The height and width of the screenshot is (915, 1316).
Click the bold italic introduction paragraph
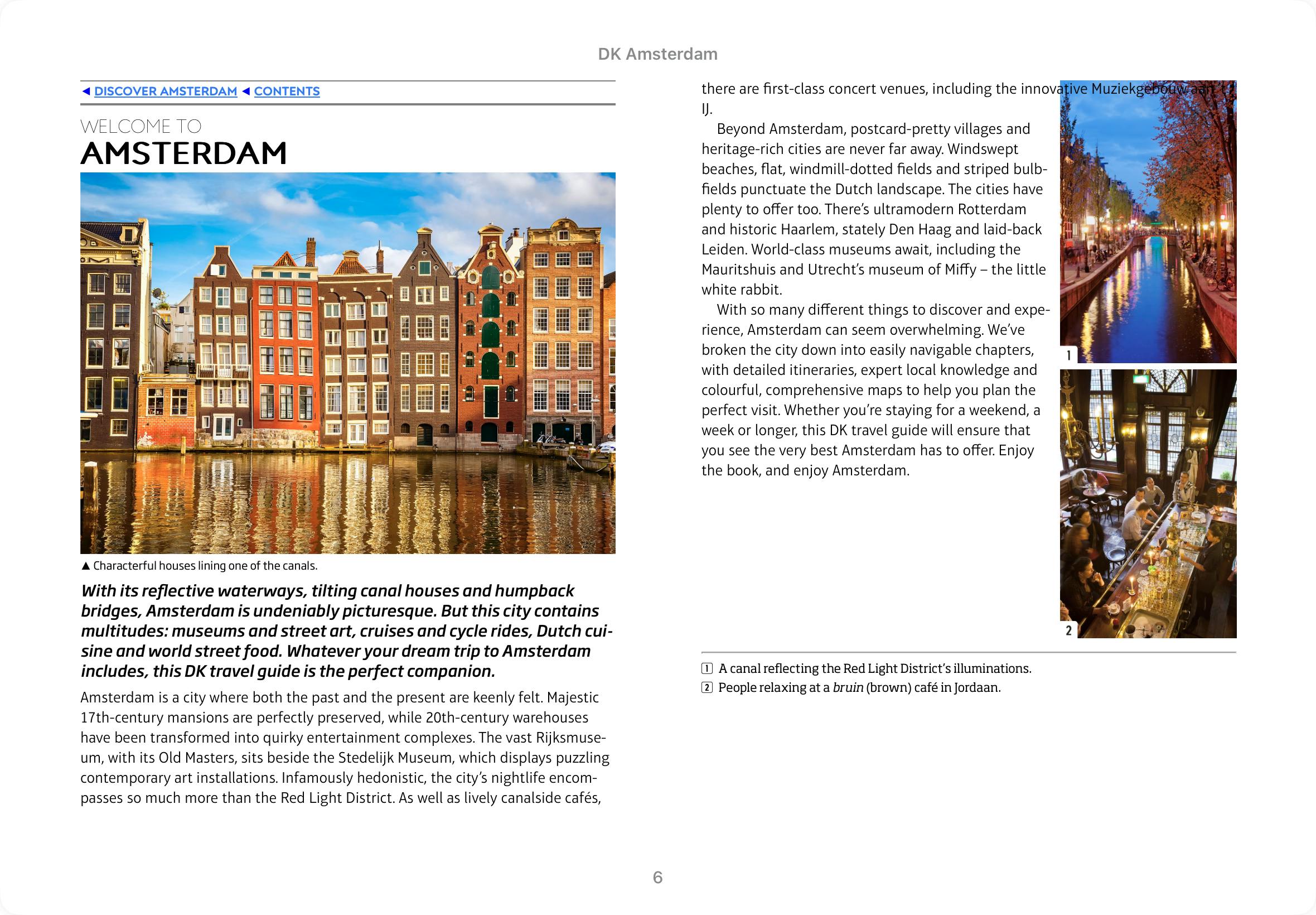click(343, 630)
